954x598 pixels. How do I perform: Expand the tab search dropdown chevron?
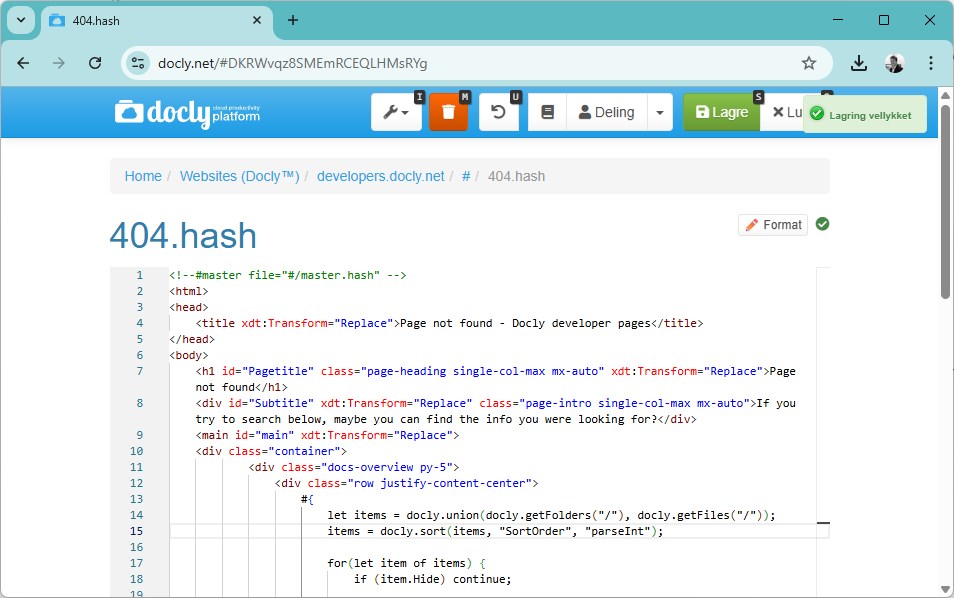coord(20,20)
